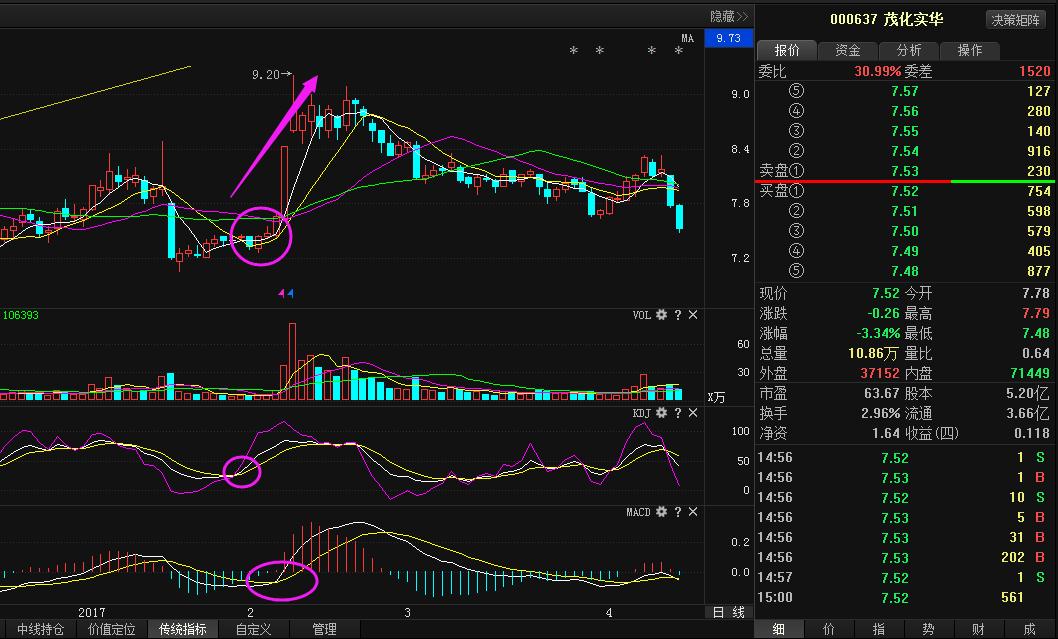The image size is (1058, 639).
Task: Click the 外盘 37152 value
Action: (x=879, y=373)
